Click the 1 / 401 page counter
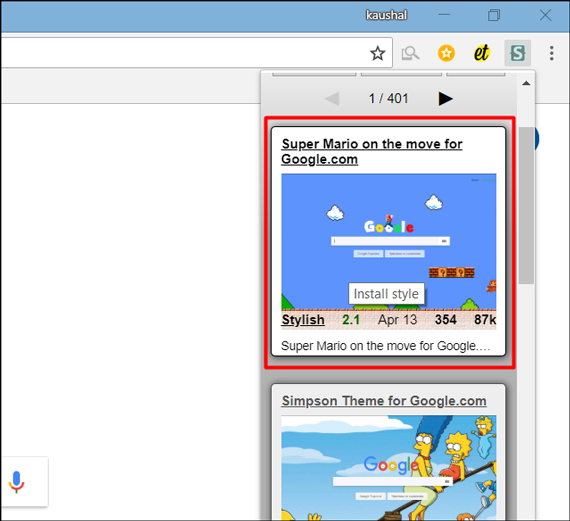Screen dimensions: 570x521 (x=388, y=99)
